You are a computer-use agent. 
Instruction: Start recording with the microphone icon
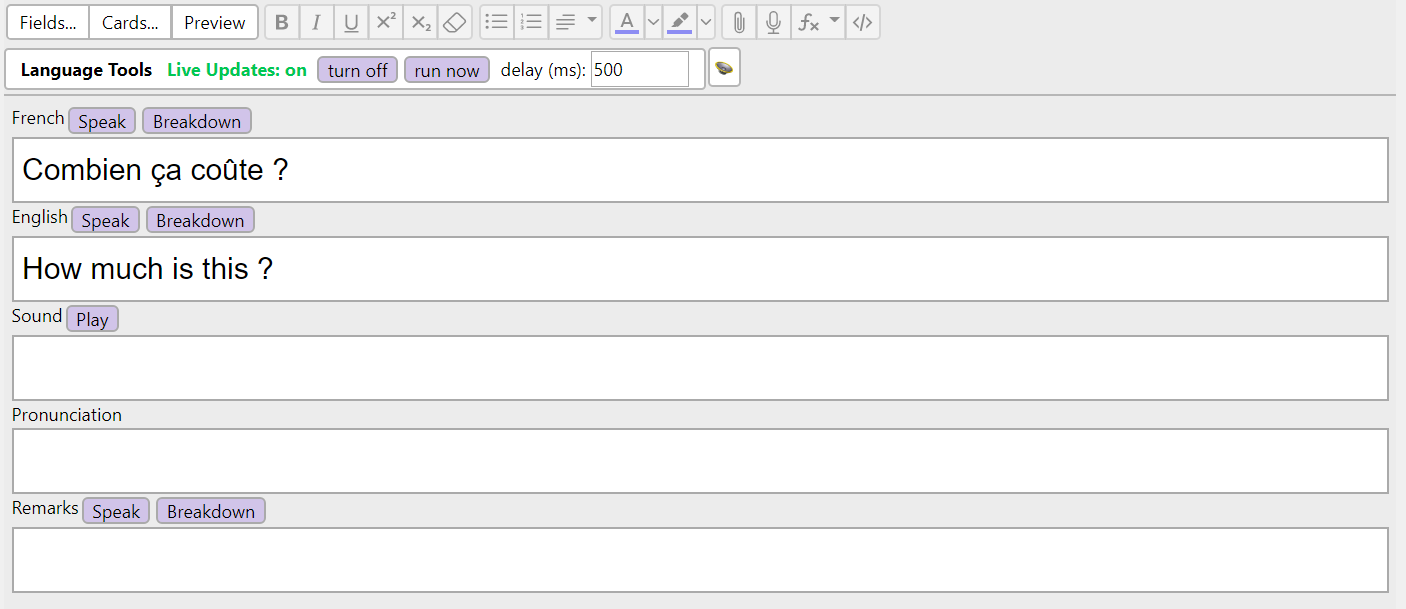tap(772, 21)
